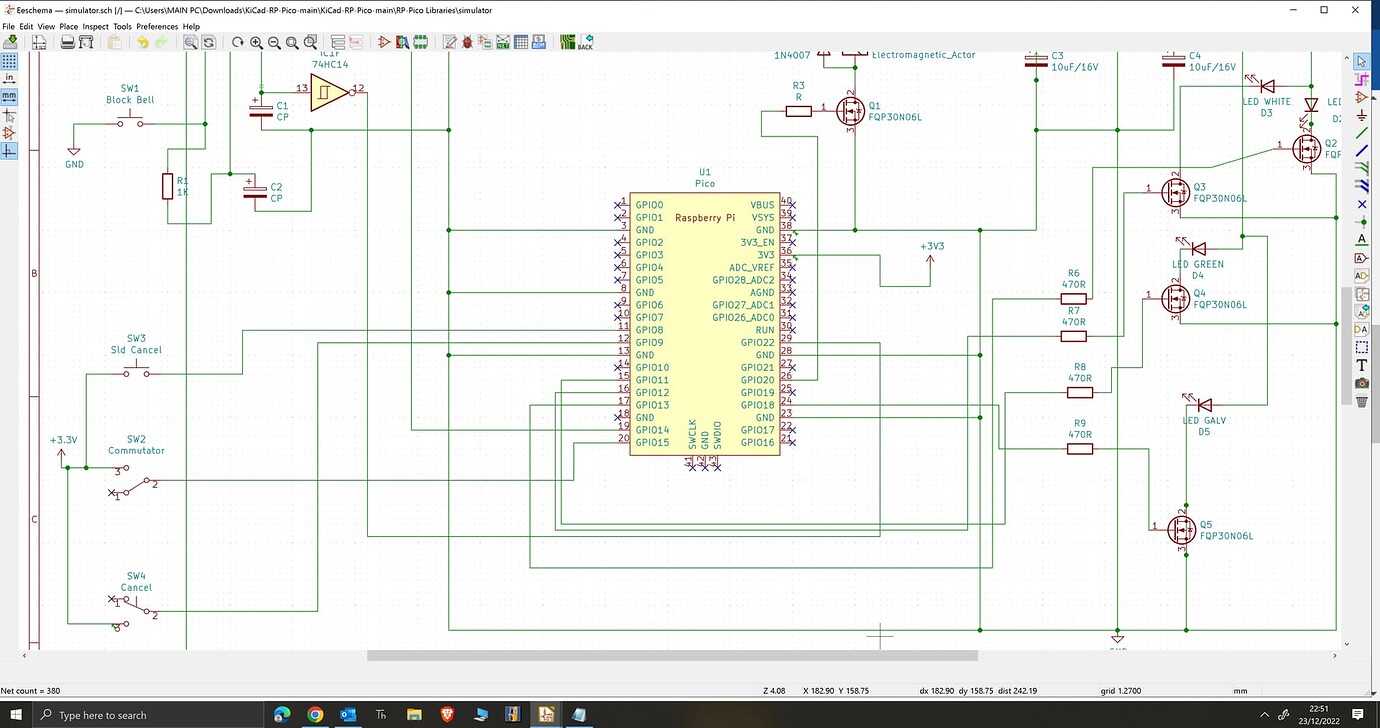Open Pcbnew from the top toolbar
Viewport: 1380px width, 728px height.
567,42
